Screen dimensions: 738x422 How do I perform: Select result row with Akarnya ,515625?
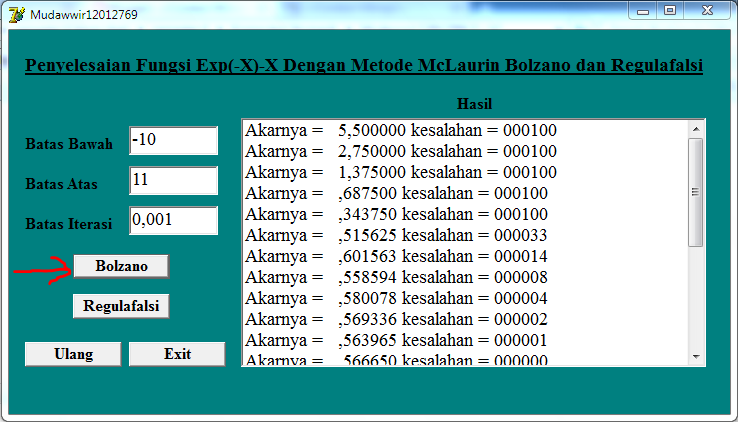[x=465, y=235]
